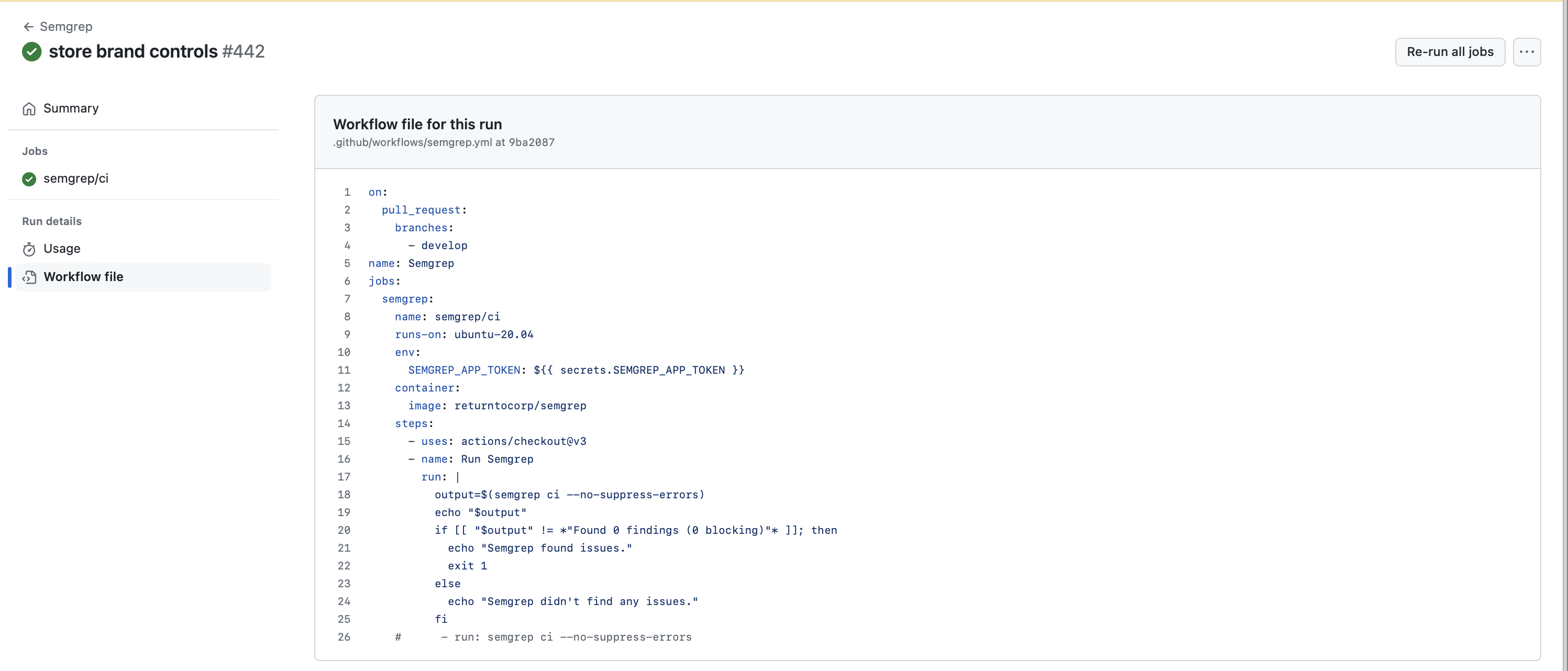
Task: Open the Semgrep breadcrumb link
Action: click(66, 26)
